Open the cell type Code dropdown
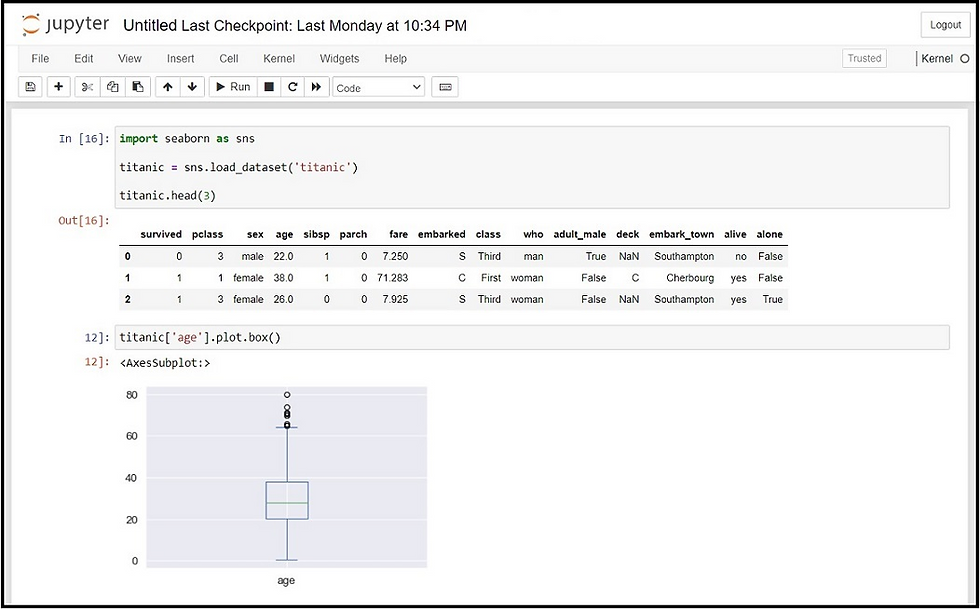980x609 pixels. pyautogui.click(x=378, y=88)
